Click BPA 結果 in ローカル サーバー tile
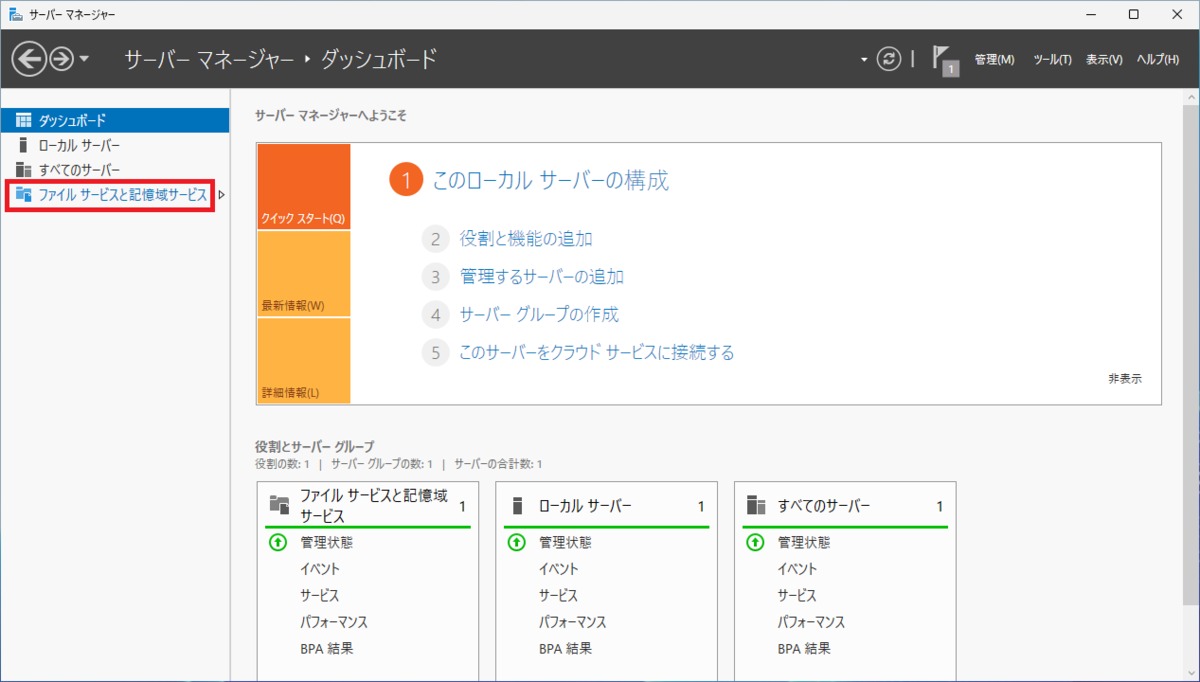The width and height of the screenshot is (1200, 682). click(565, 648)
